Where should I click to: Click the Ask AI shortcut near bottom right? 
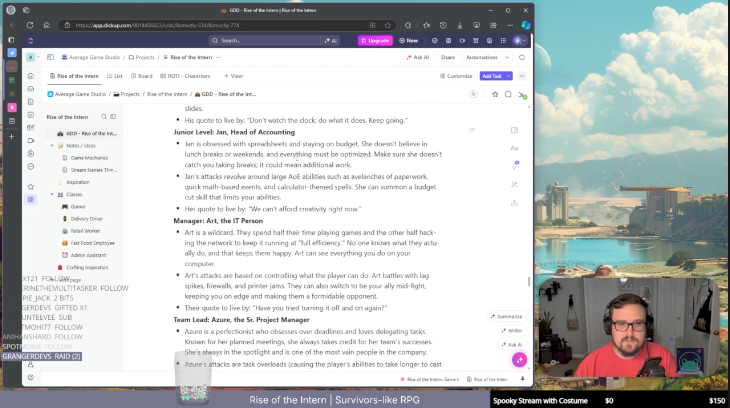pos(512,345)
